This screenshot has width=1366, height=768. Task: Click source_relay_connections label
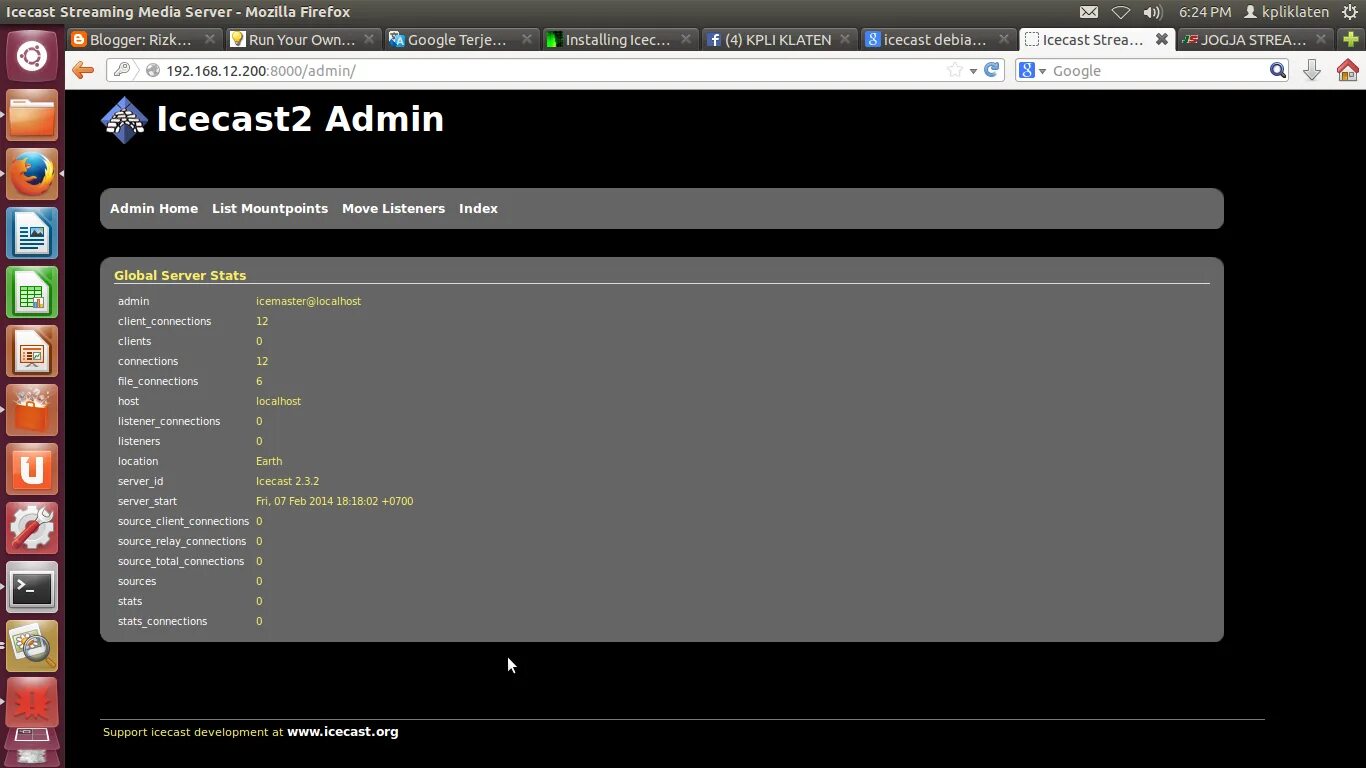pos(182,541)
